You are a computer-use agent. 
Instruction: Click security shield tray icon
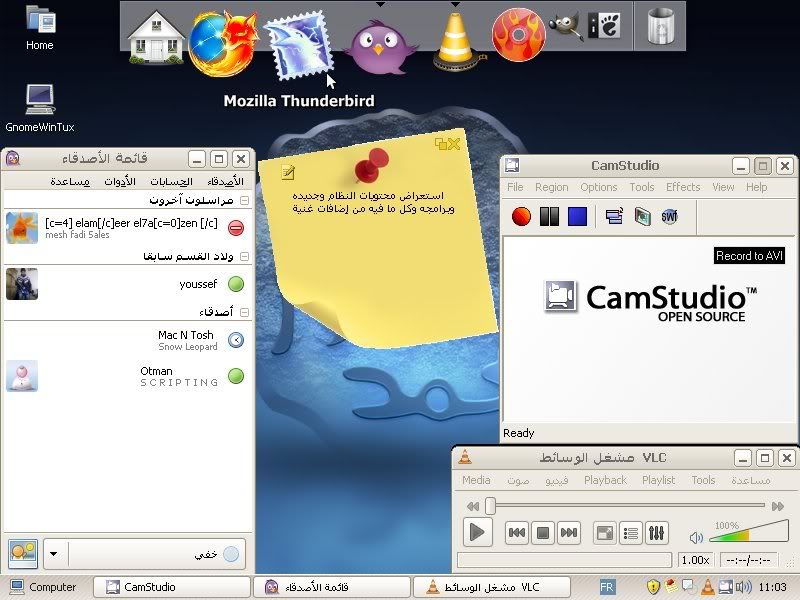653,587
